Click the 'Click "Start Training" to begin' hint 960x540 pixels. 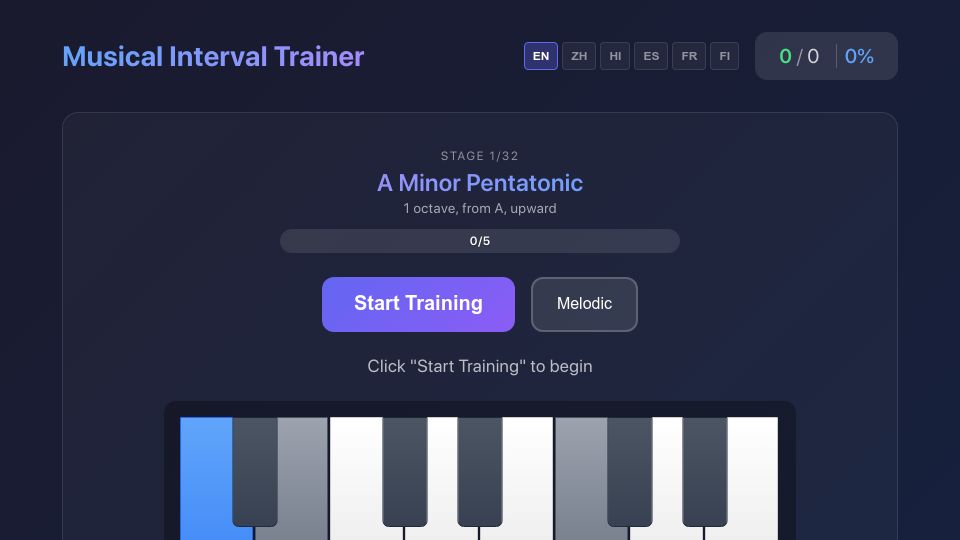479,366
